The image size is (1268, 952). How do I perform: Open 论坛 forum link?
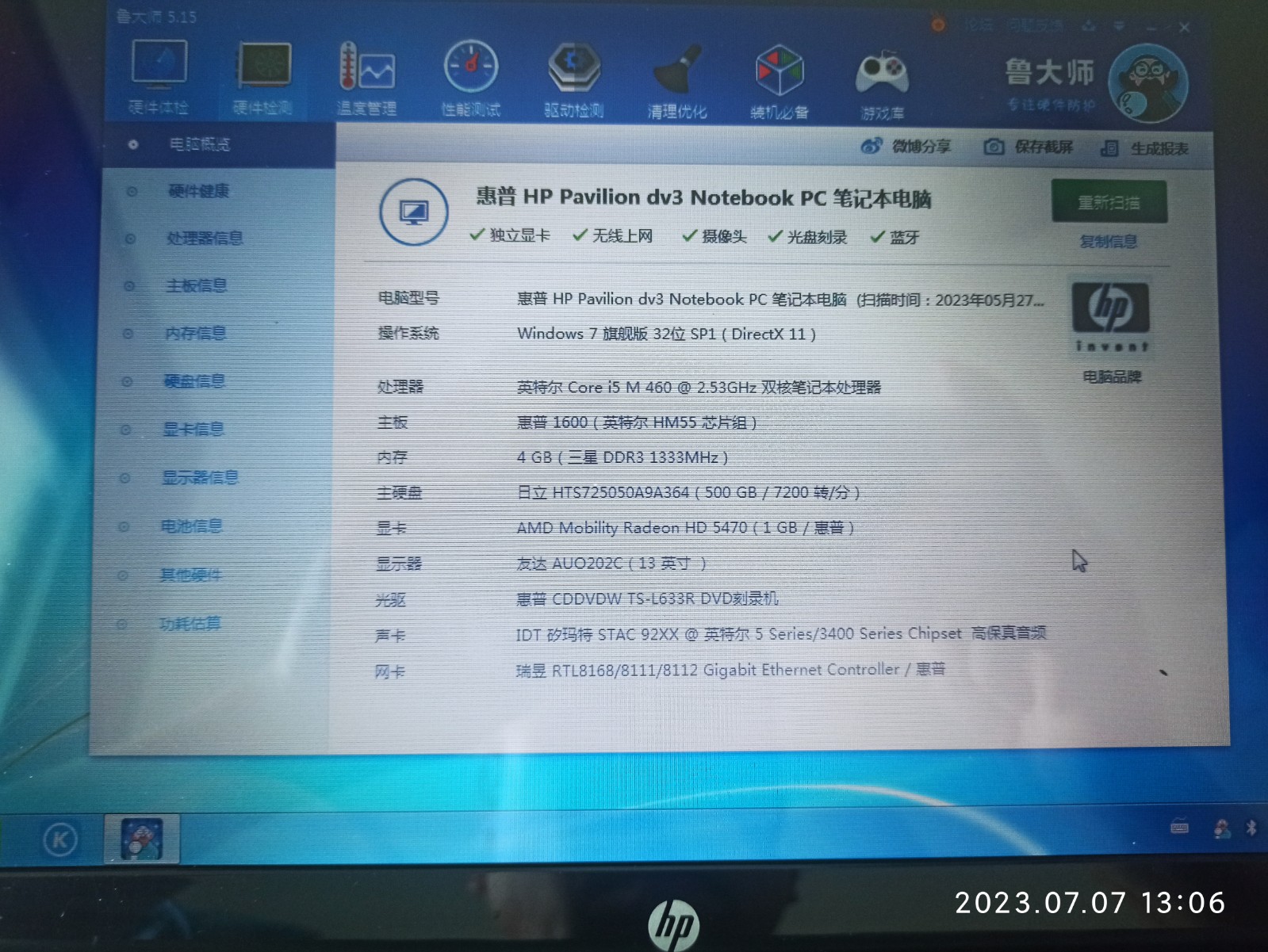click(979, 25)
